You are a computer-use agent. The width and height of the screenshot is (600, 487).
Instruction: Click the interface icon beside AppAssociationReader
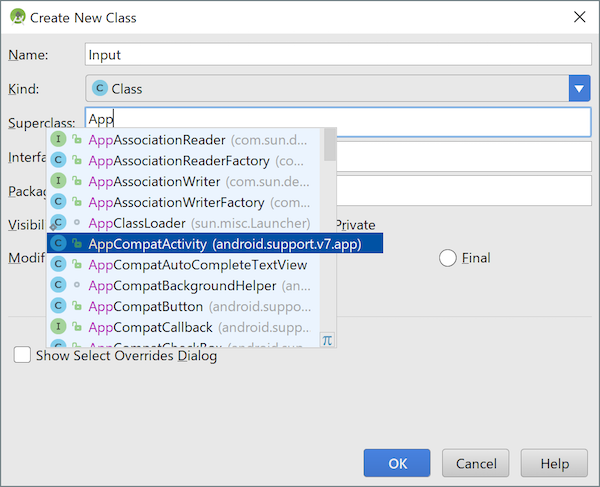pos(59,139)
